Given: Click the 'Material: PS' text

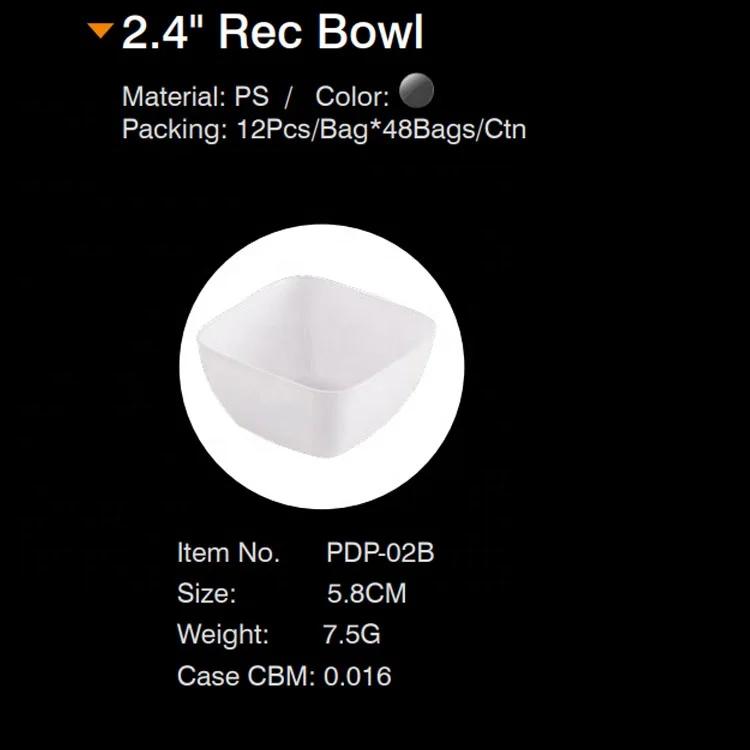Looking at the screenshot, I should click(195, 97).
